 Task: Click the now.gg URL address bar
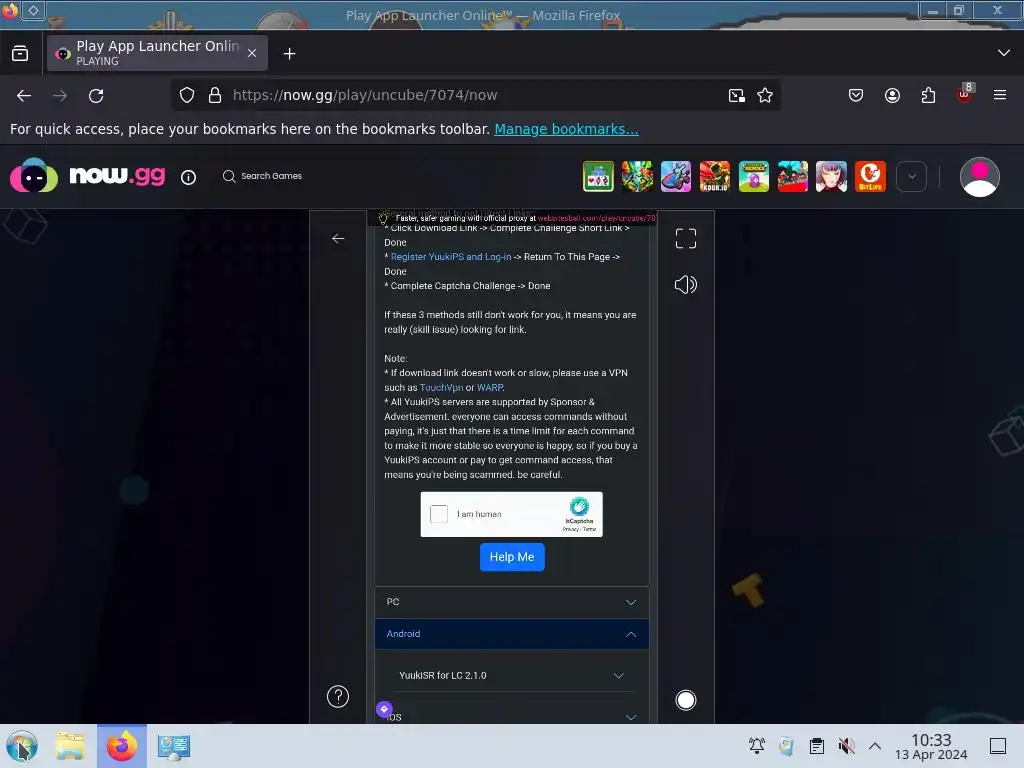tap(477, 95)
